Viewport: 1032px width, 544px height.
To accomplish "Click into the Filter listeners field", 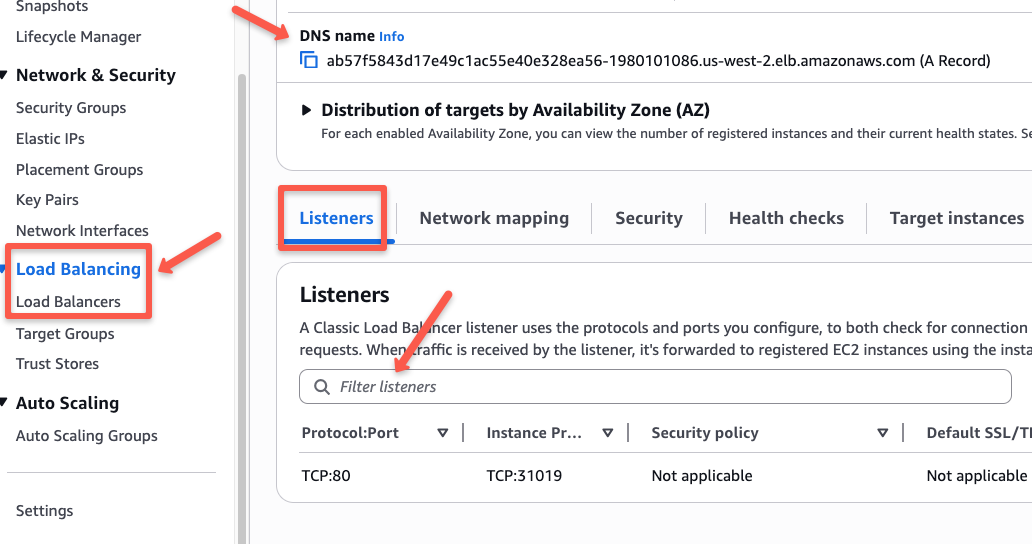I will pyautogui.click(x=655, y=387).
